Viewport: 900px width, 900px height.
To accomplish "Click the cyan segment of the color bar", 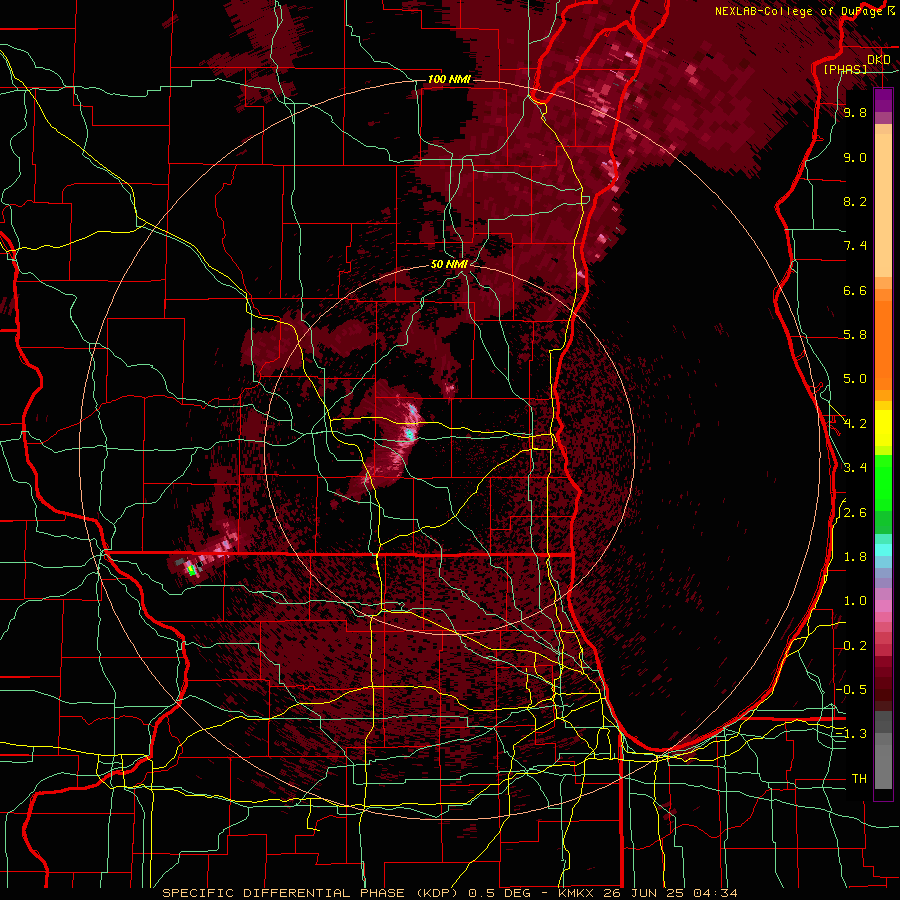I will point(883,550).
